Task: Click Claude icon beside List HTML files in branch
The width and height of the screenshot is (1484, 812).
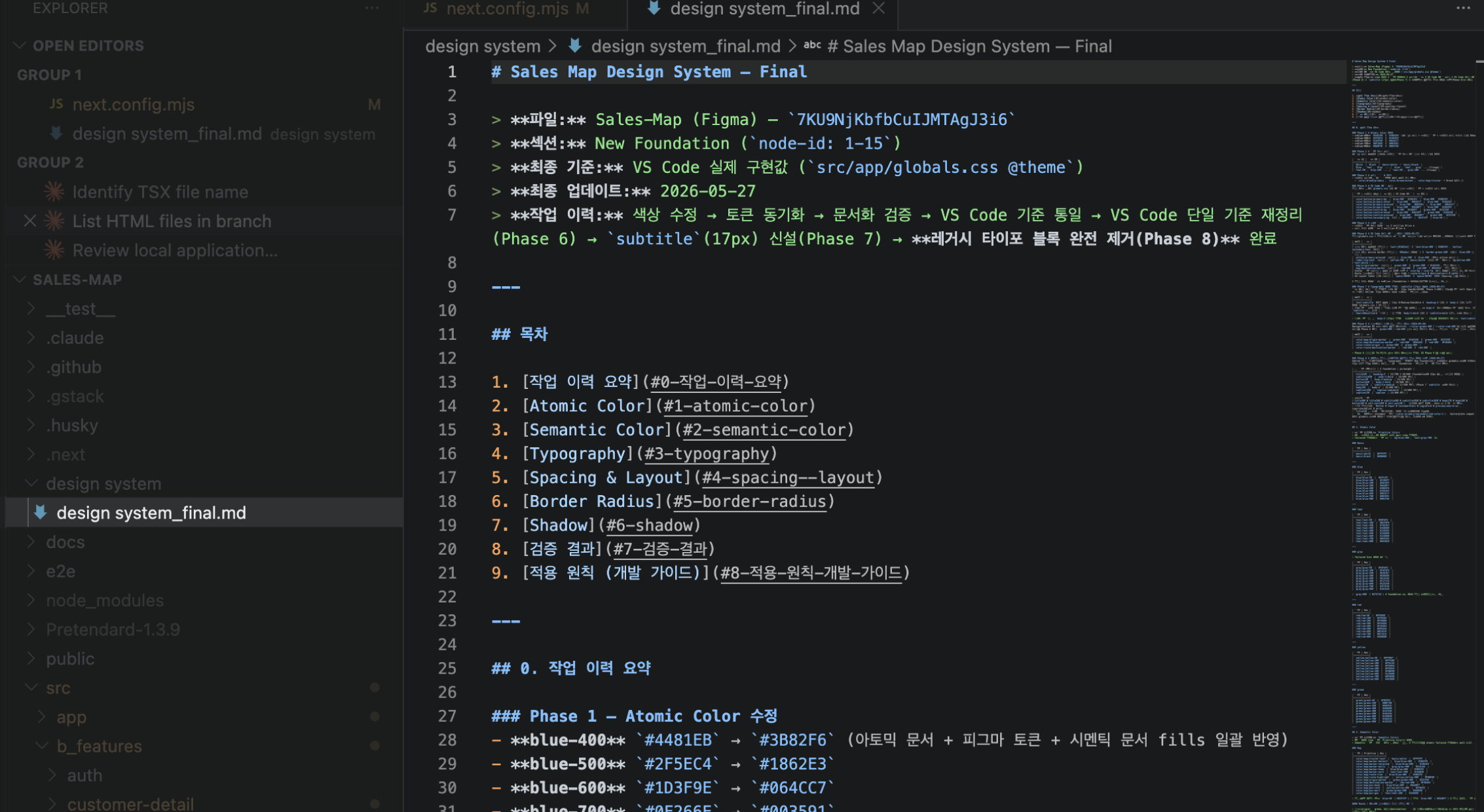Action: pyautogui.click(x=54, y=221)
